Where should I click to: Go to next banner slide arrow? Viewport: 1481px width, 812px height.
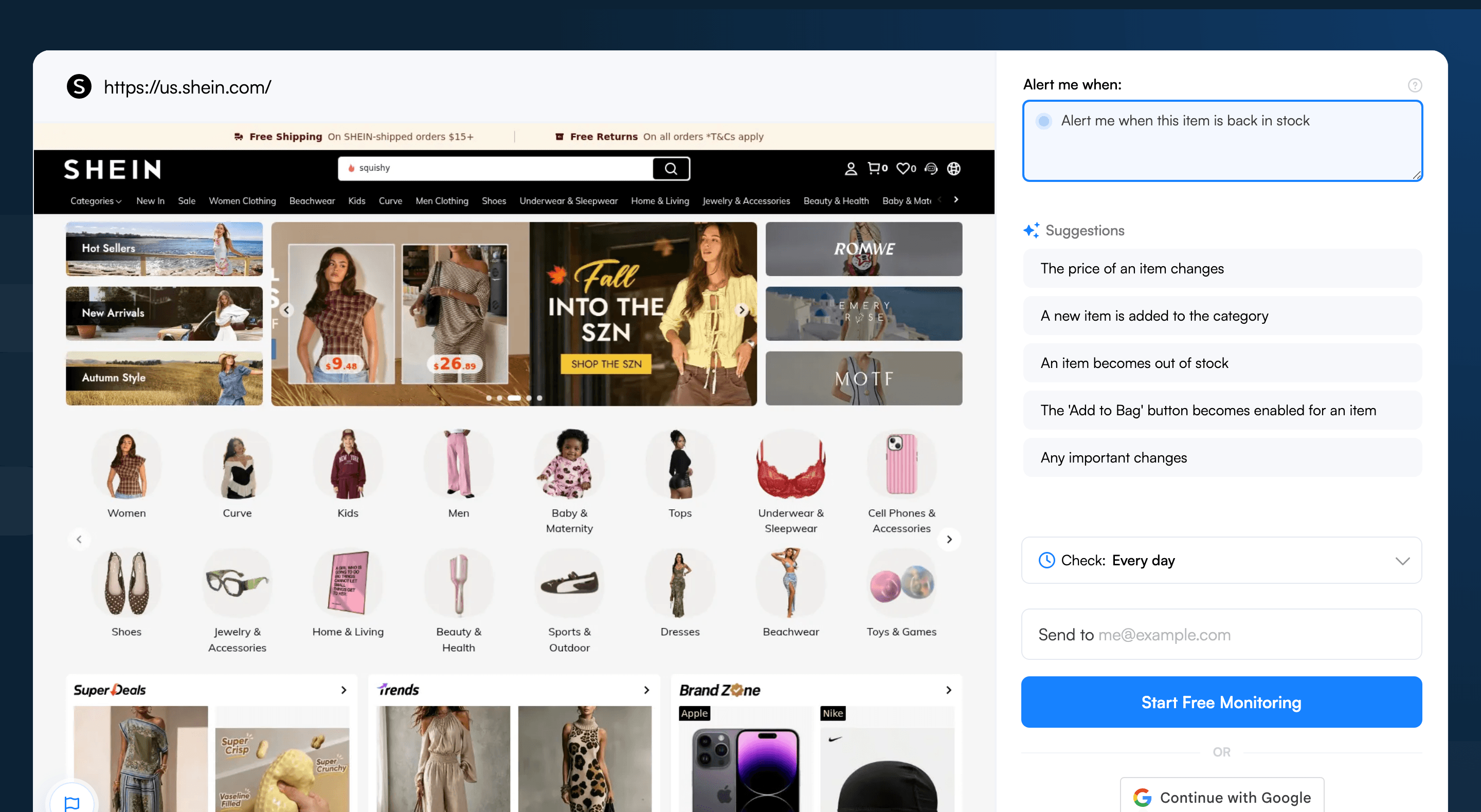[742, 310]
